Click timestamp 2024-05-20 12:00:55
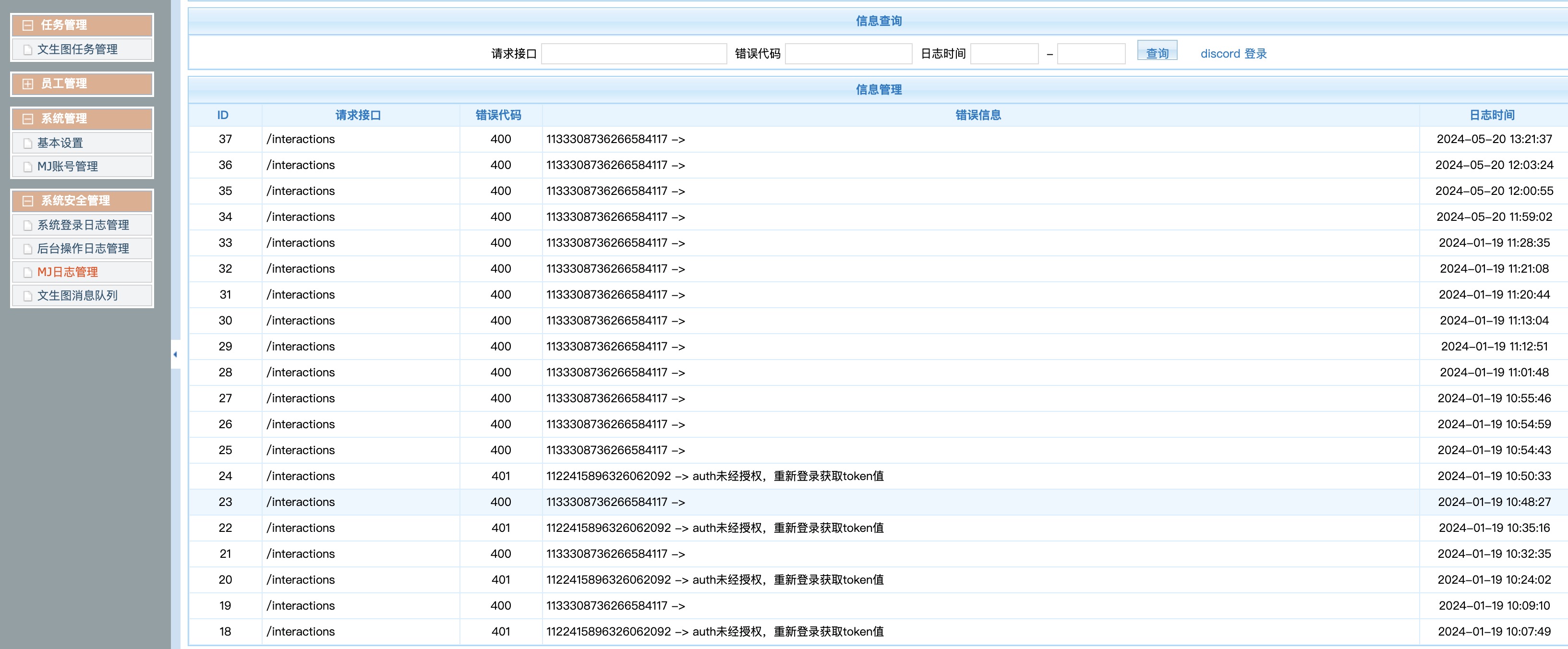Image resolution: width=1568 pixels, height=649 pixels. click(1495, 191)
